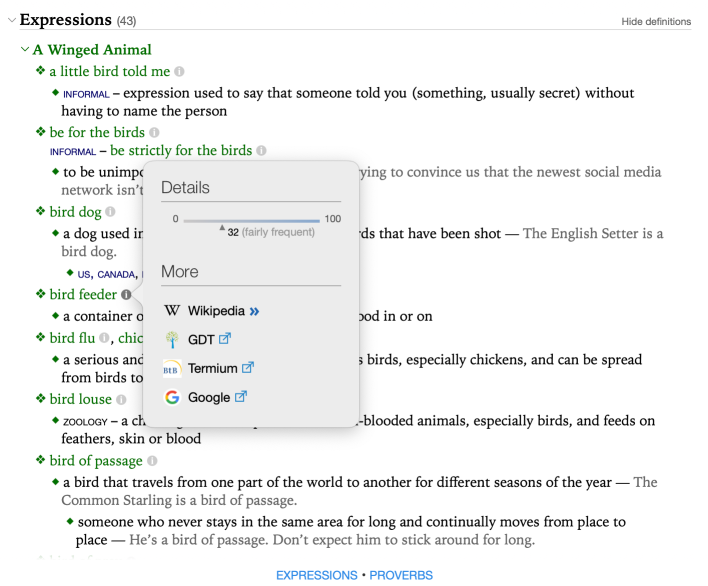The height and width of the screenshot is (586, 708).
Task: Click the info icon next to 'bird feeder'
Action: tap(126, 295)
